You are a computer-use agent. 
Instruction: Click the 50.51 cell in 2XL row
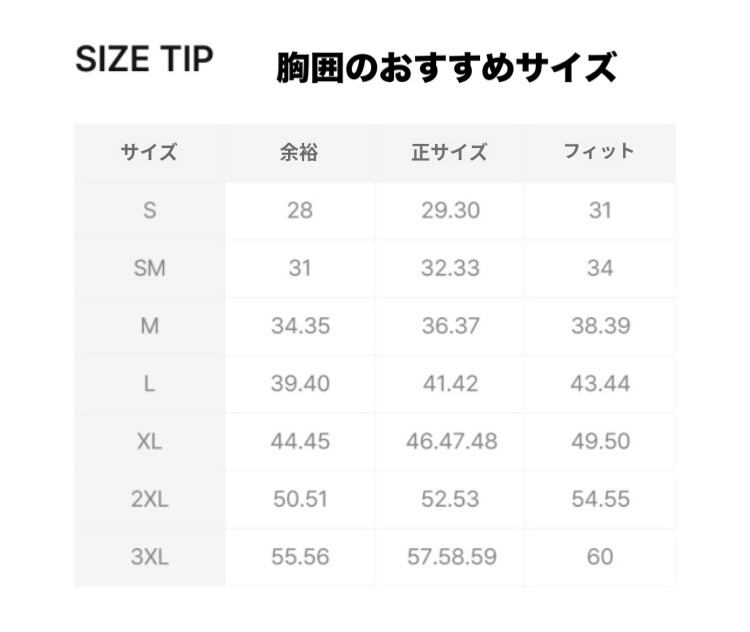point(299,499)
